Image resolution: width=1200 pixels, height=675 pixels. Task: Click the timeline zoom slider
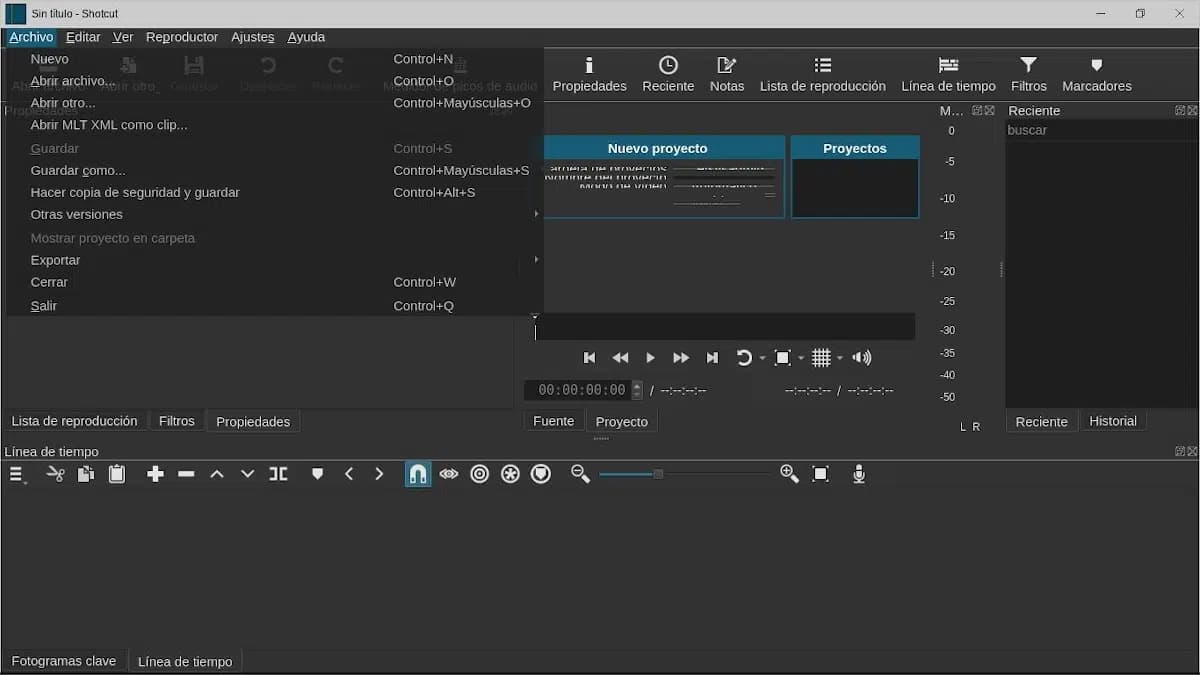[685, 474]
